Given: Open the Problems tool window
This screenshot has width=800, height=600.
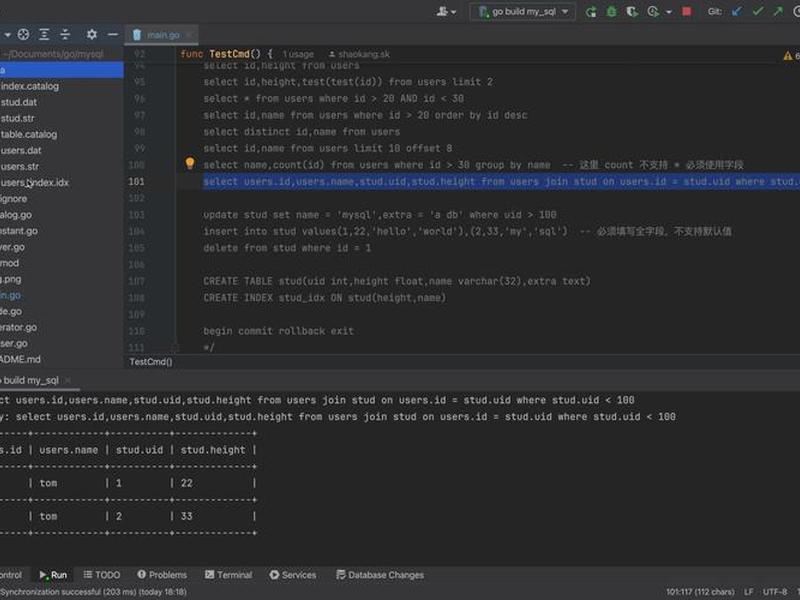Looking at the screenshot, I should coord(162,575).
